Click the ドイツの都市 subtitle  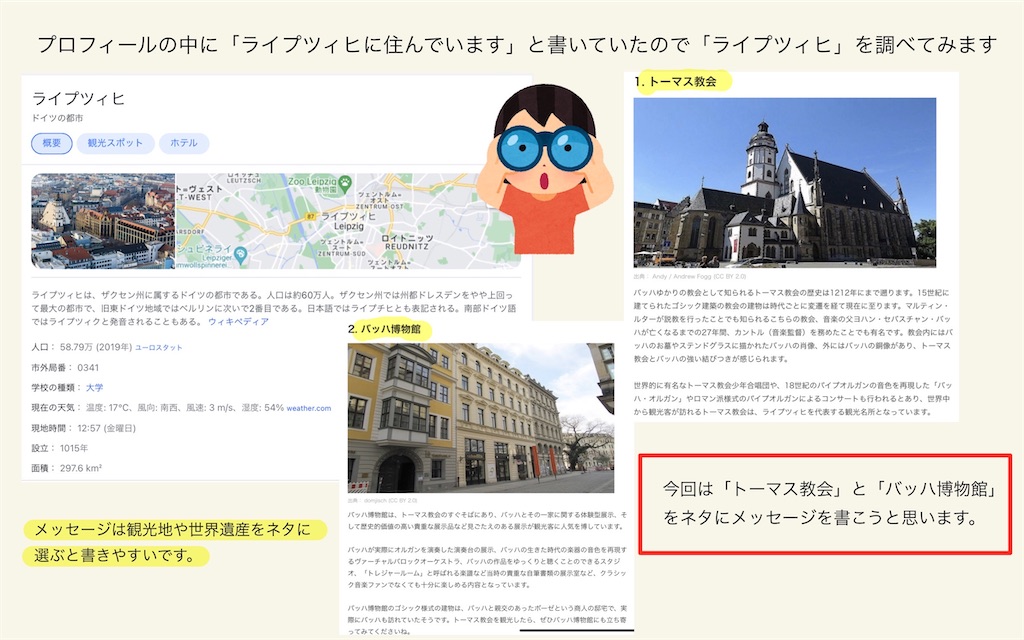coord(57,118)
